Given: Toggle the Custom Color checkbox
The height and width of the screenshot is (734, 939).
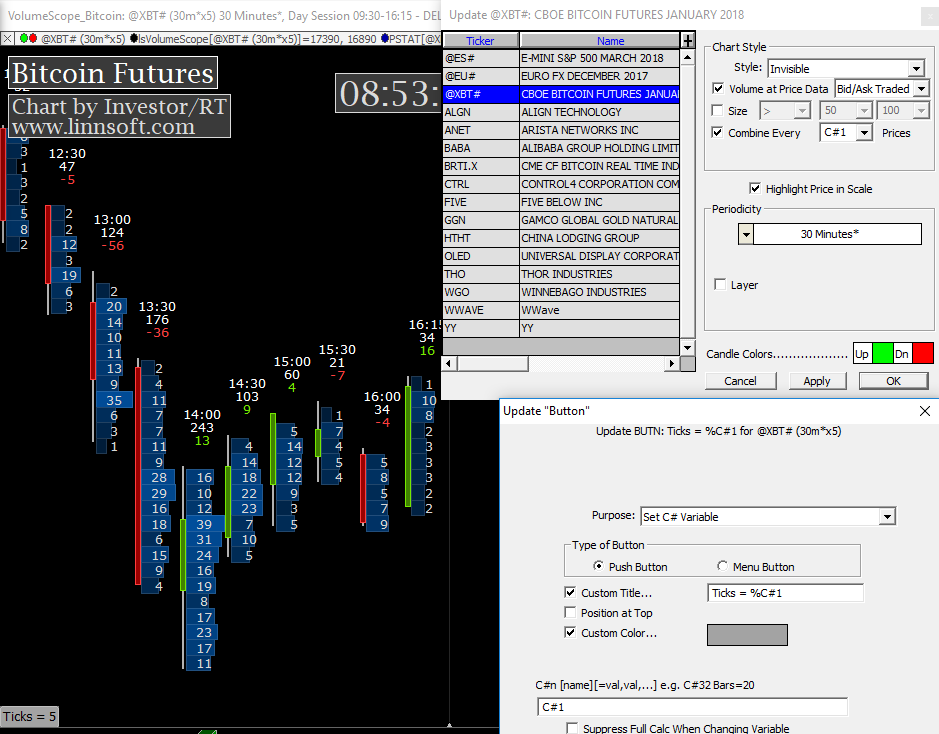Looking at the screenshot, I should [x=570, y=632].
